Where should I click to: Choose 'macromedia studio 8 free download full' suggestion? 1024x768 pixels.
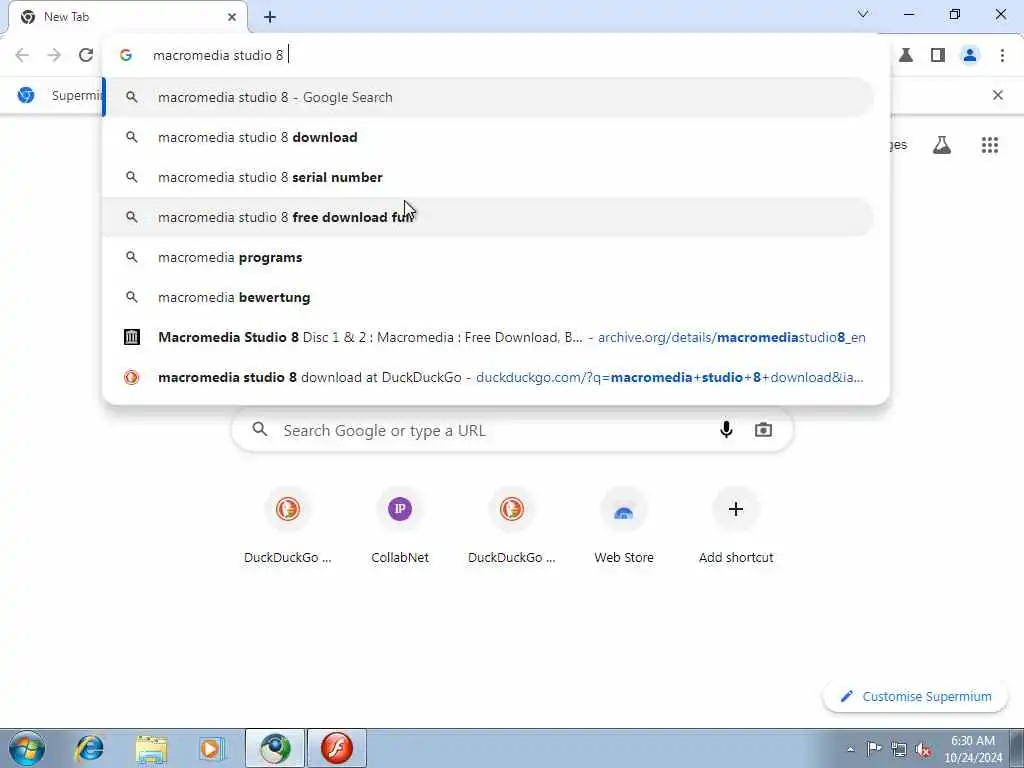(x=488, y=217)
